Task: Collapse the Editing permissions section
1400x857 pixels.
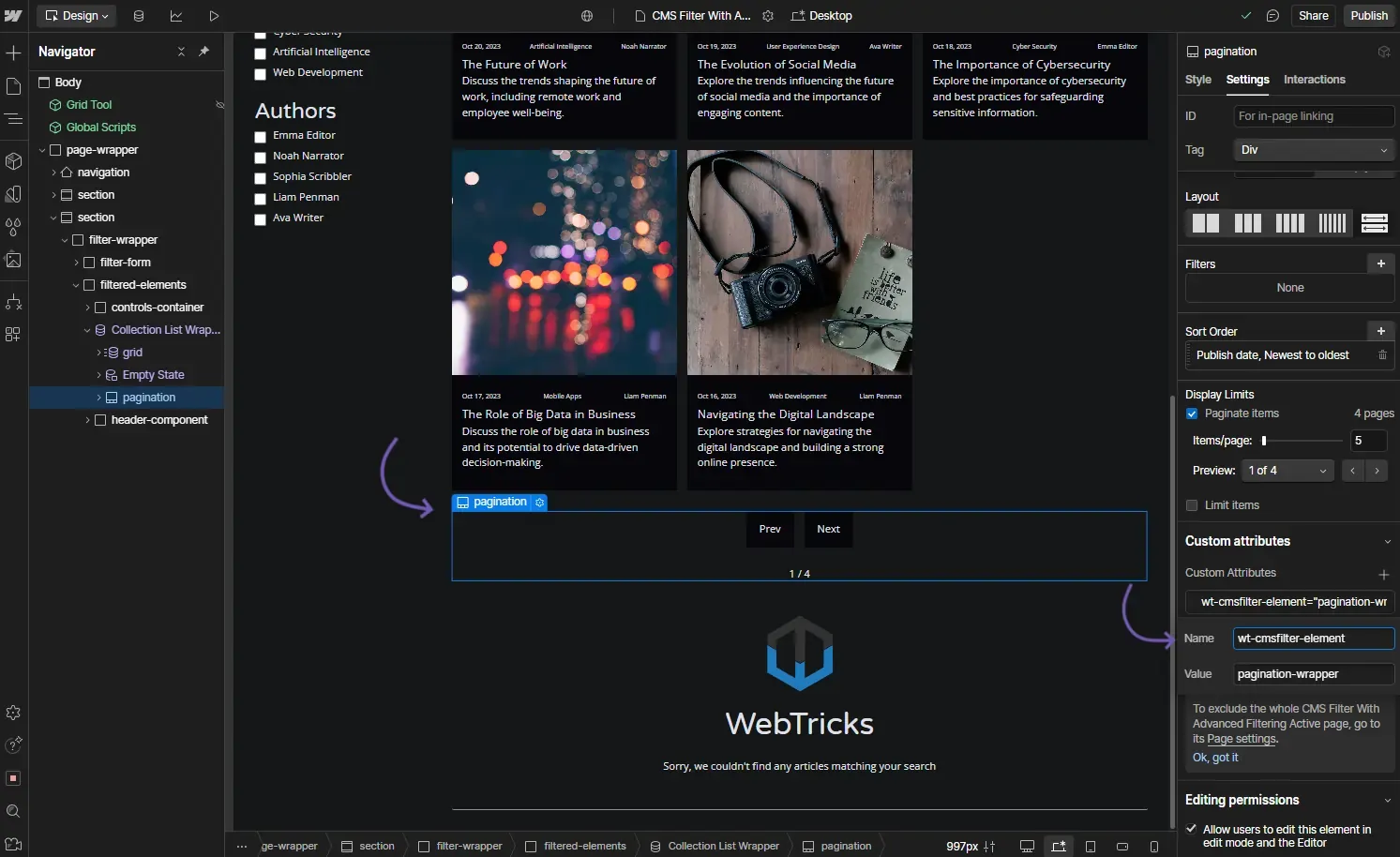Action: pyautogui.click(x=1388, y=801)
